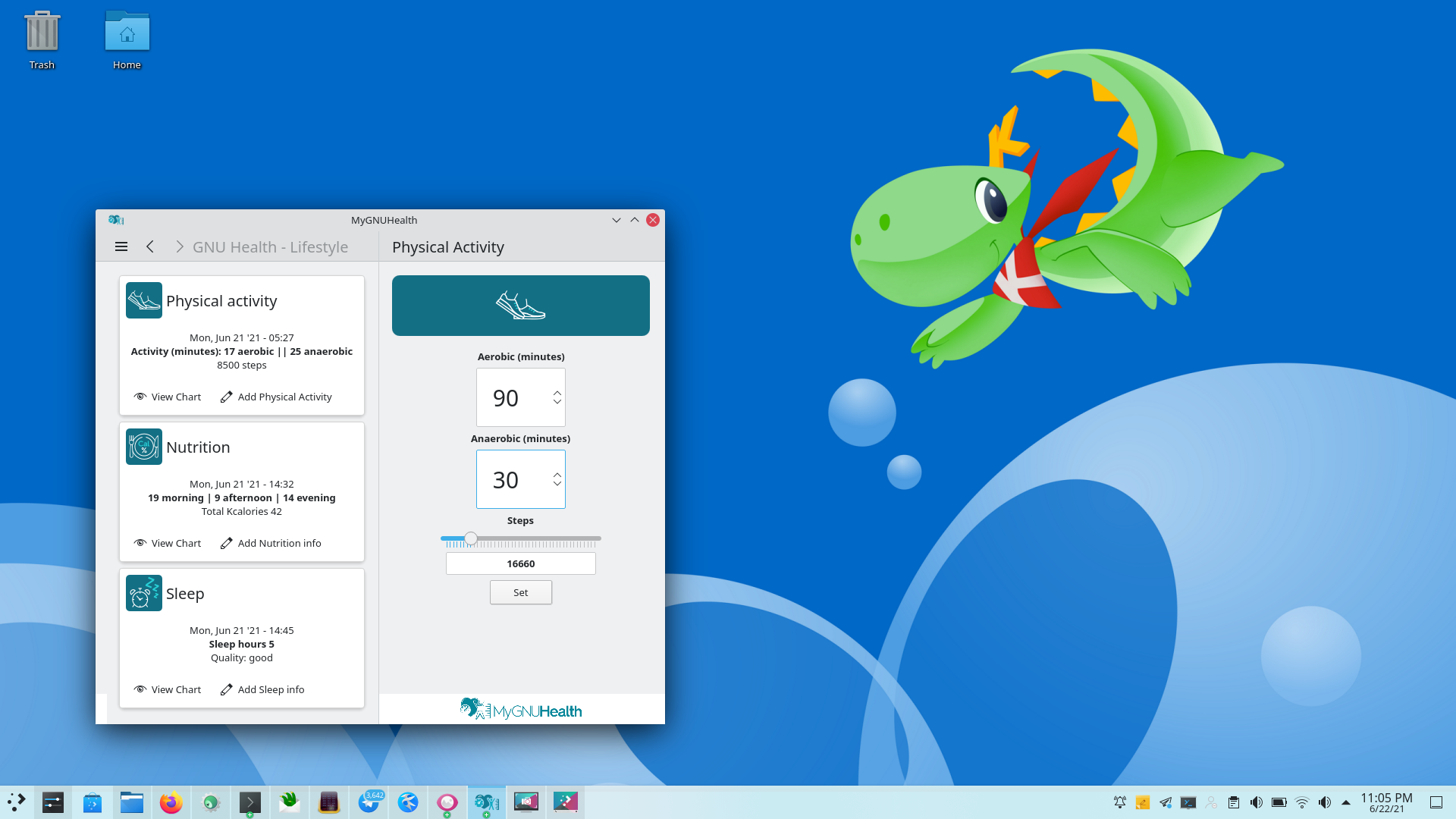Screen dimensions: 1456x819
Task: Click the Physical activity sneaker icon
Action: click(x=143, y=300)
